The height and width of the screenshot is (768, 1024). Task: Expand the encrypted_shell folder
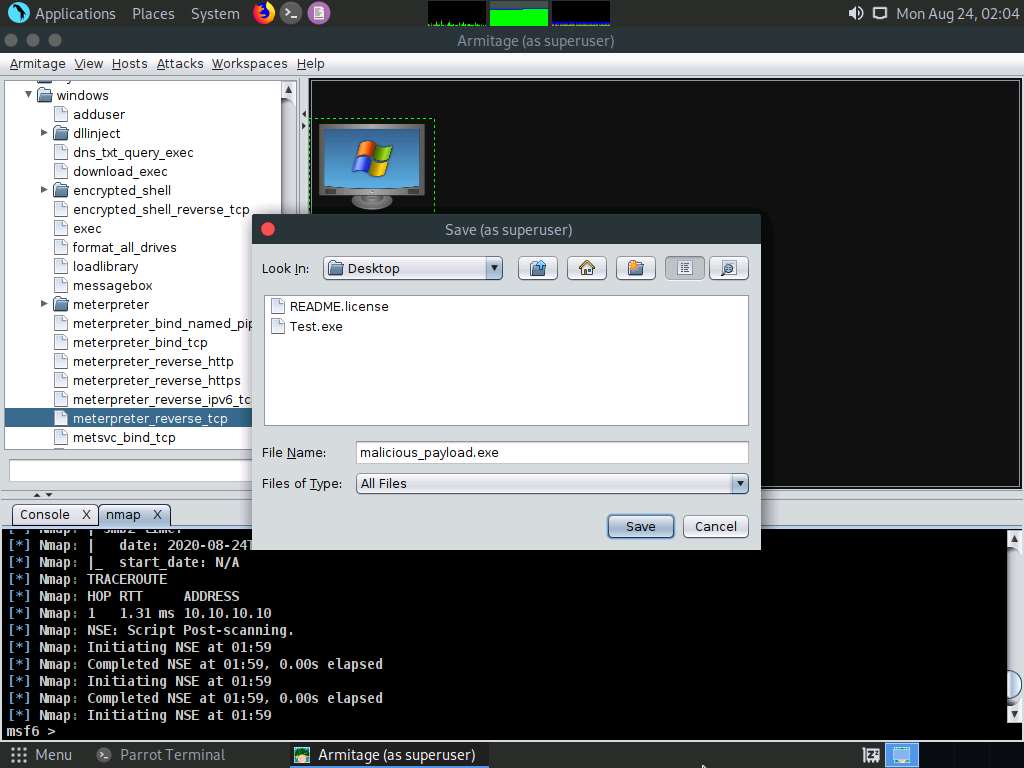point(44,189)
